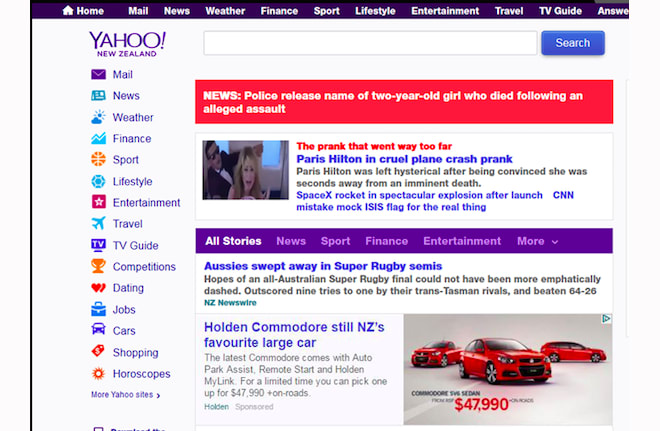Screen dimensions: 660x431
Task: Click the Home house icon in top bar
Action: [x=68, y=11]
